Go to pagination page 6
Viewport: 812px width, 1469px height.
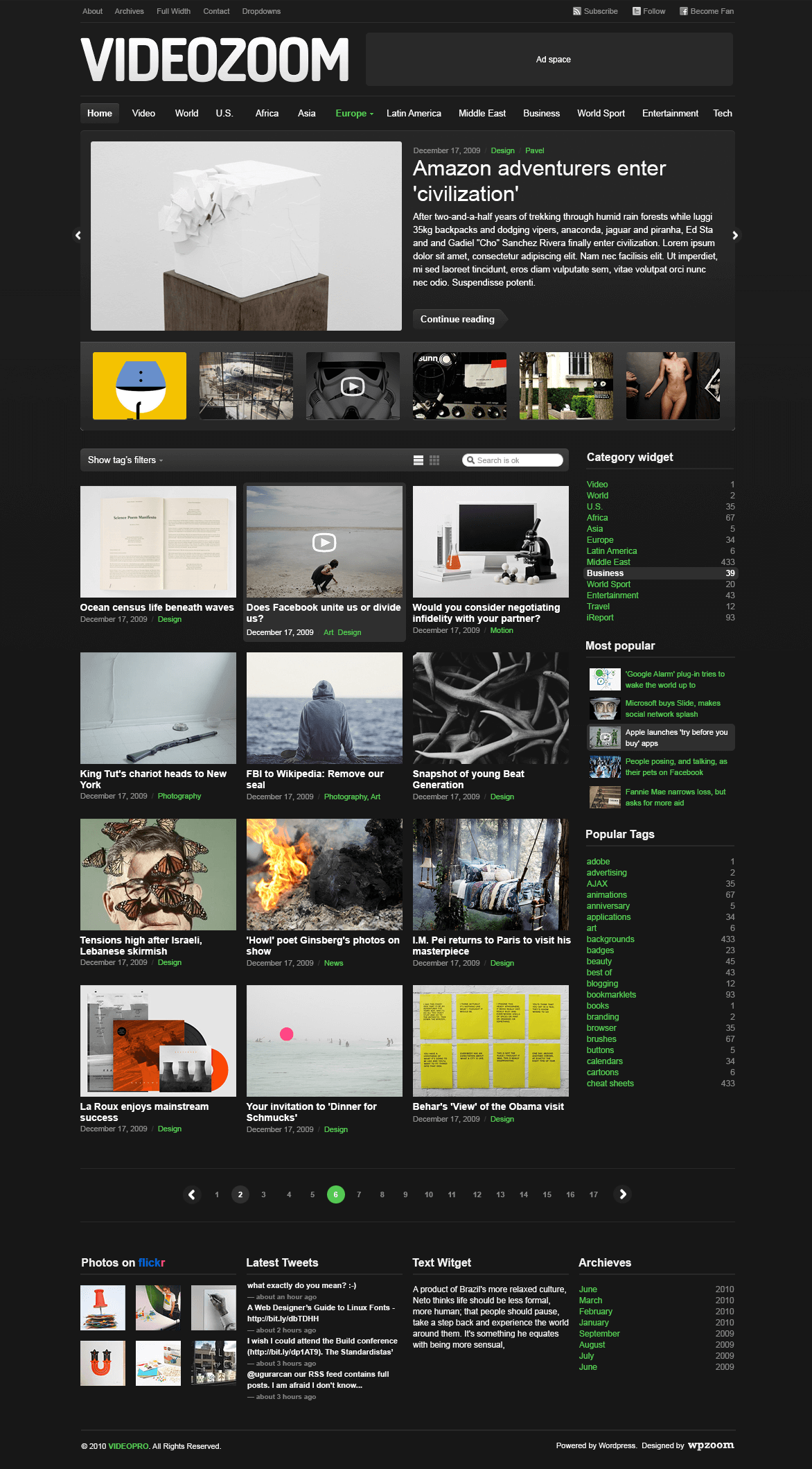point(336,1194)
